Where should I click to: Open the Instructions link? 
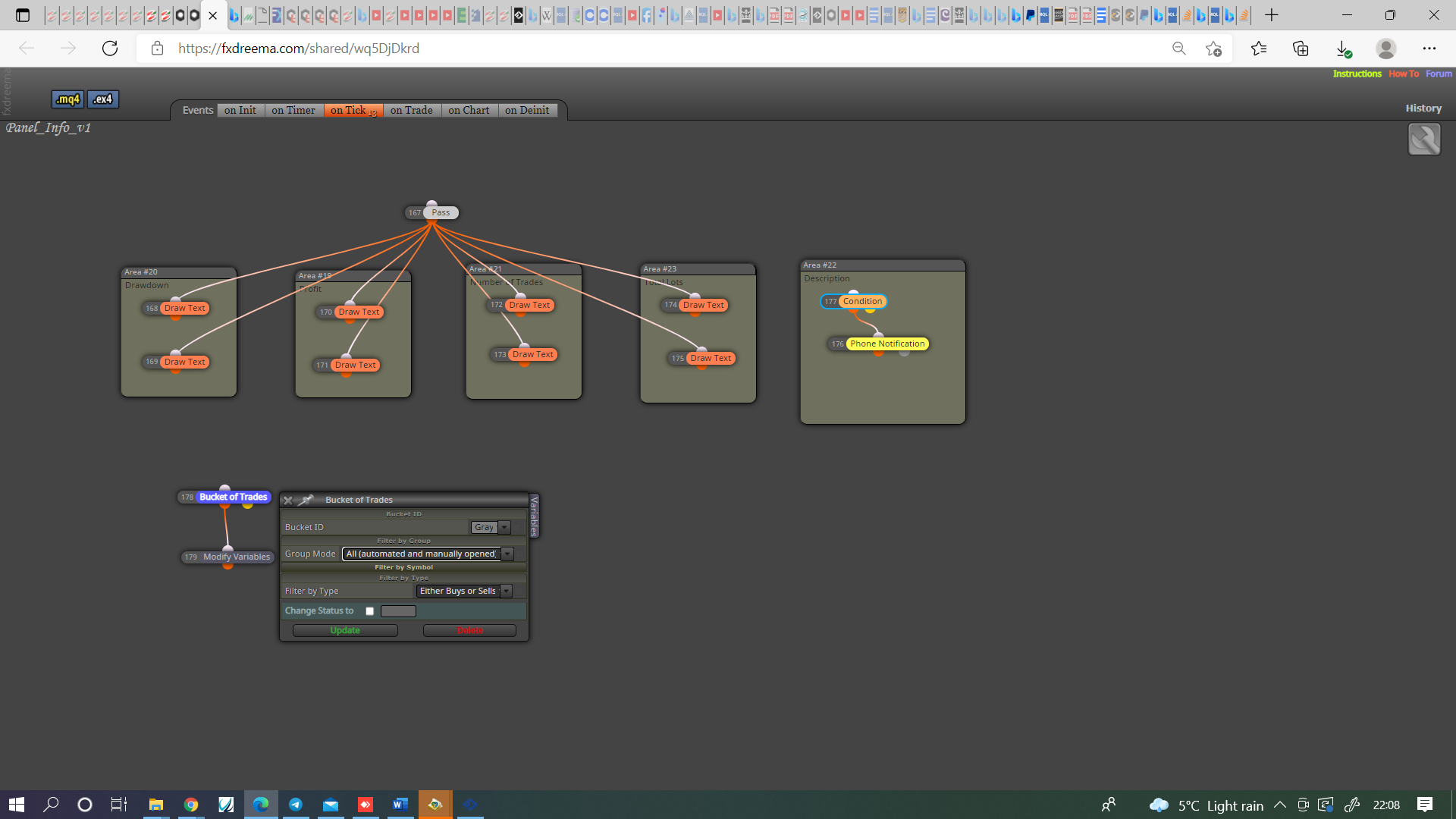1357,74
